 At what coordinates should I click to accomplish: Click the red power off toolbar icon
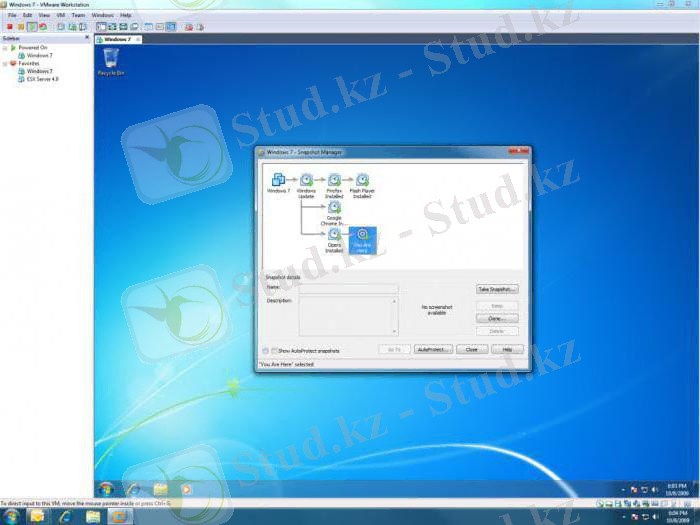[x=9, y=27]
